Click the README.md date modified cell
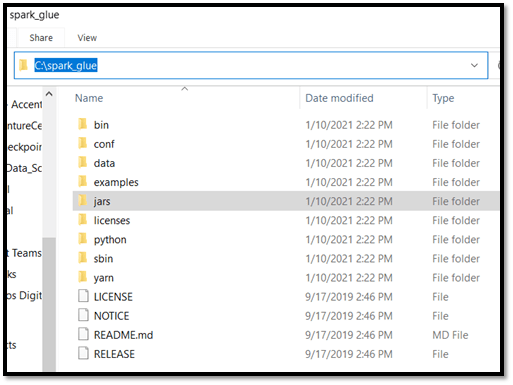 tap(349, 335)
